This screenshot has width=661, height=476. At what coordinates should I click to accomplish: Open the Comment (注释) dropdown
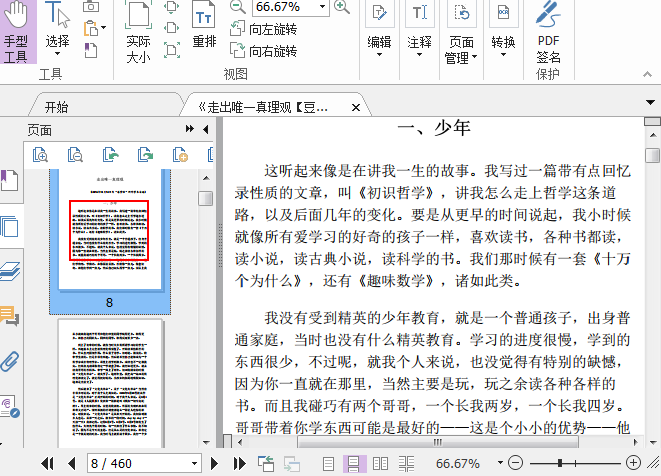click(x=419, y=30)
